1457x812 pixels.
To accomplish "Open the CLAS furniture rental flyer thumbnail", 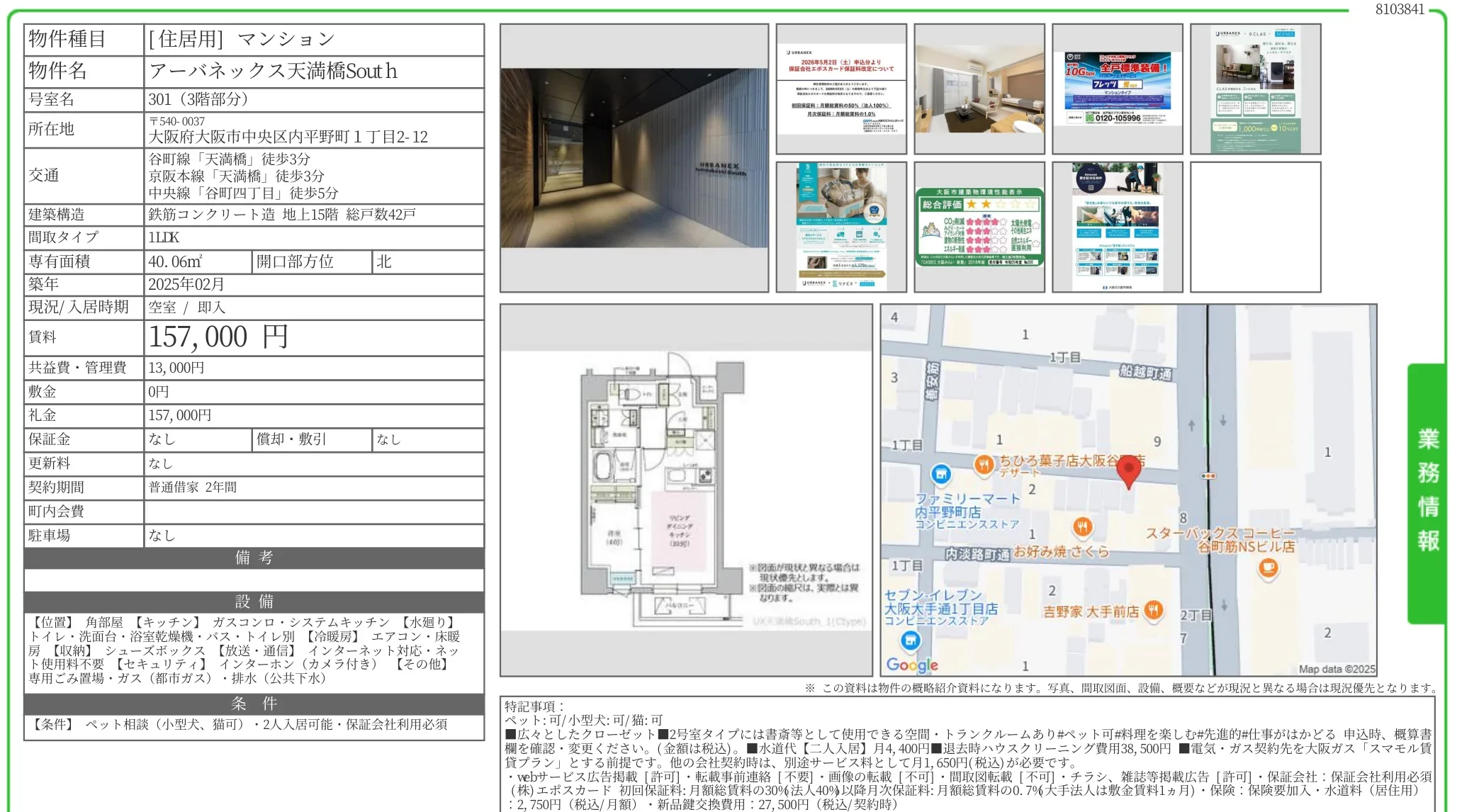I will tap(1256, 89).
